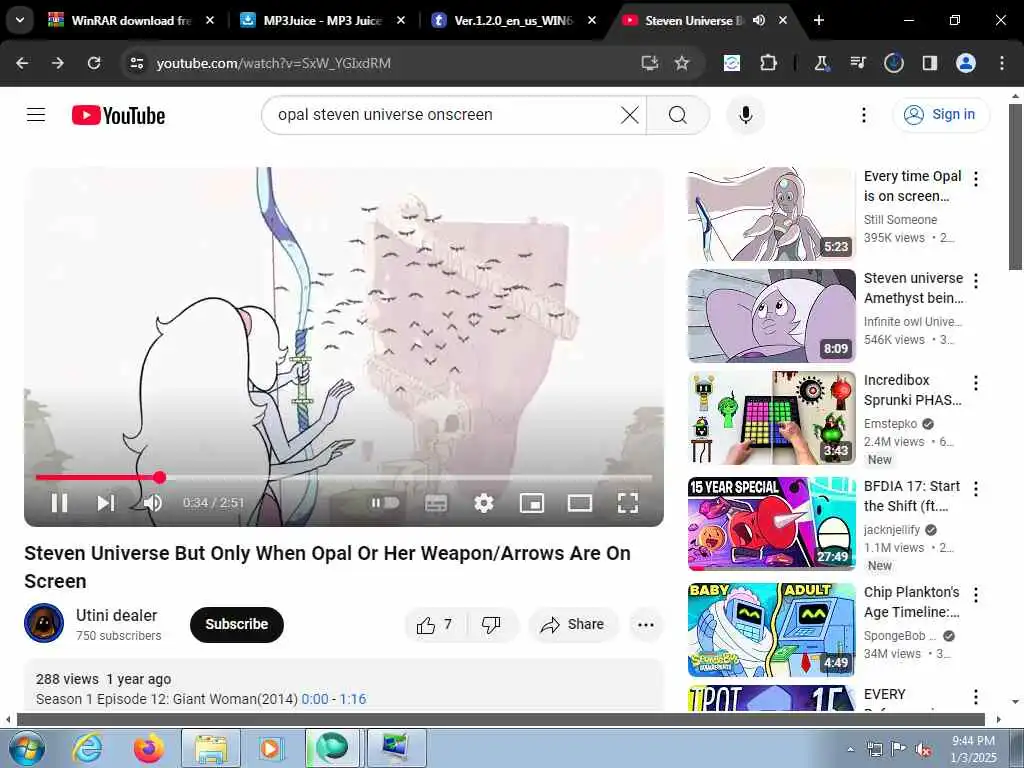1024x768 pixels.
Task: Open the Incredibox Sprunki video thumbnail
Action: (x=771, y=418)
